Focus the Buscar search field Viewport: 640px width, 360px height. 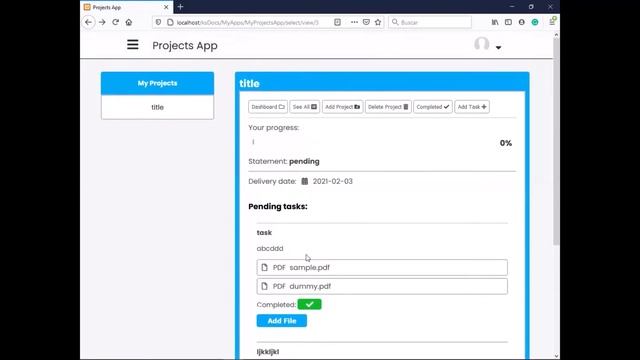430,22
